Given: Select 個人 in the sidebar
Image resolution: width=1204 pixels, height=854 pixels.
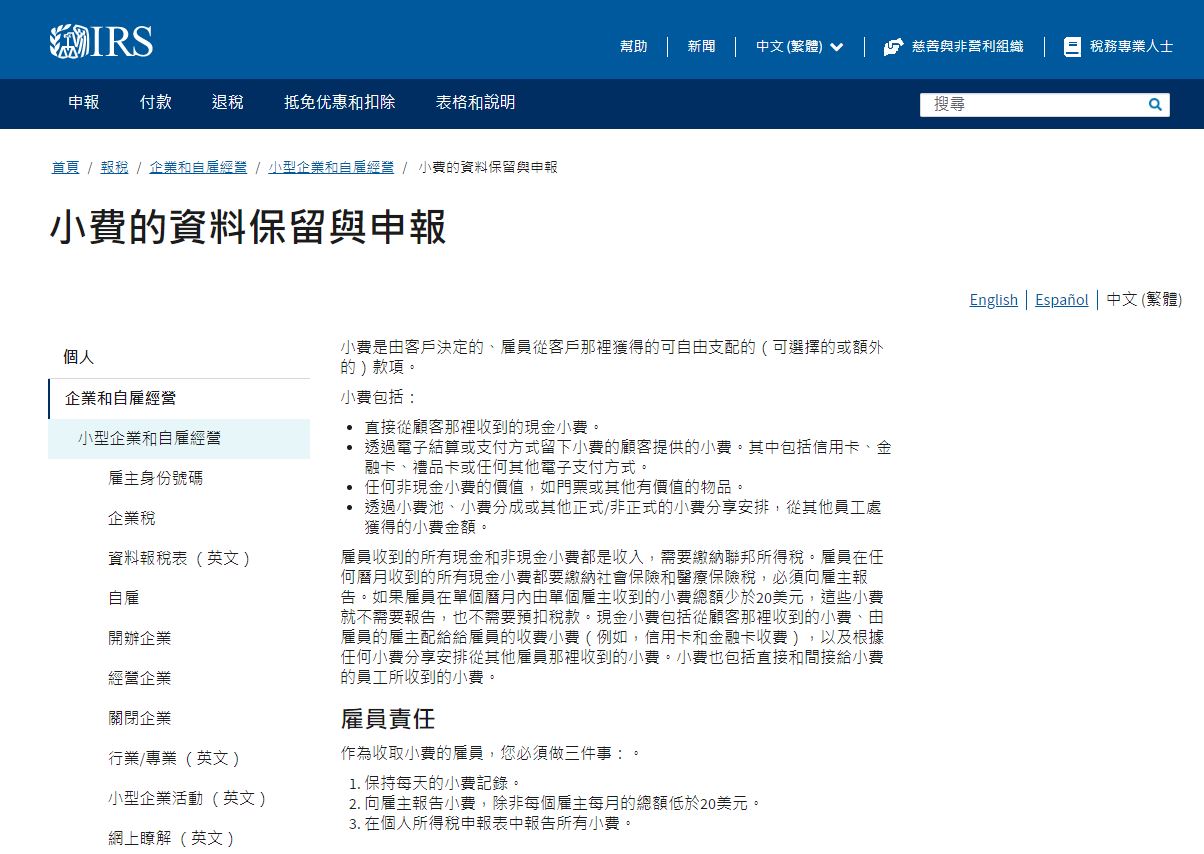Looking at the screenshot, I should point(79,357).
